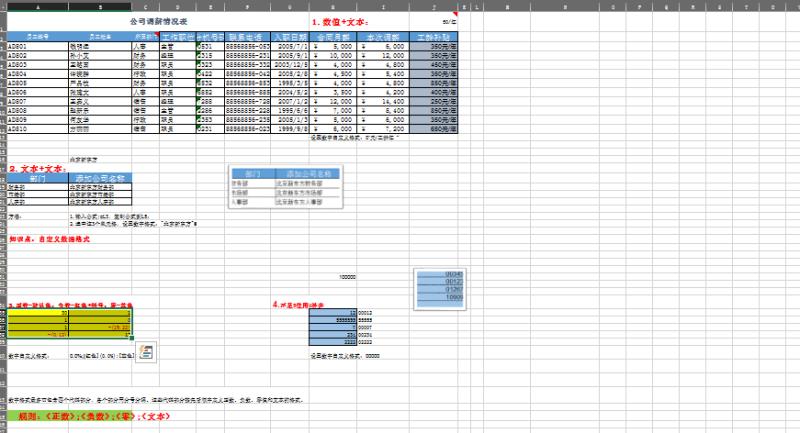The height and width of the screenshot is (433, 800).
Task: Click the red section 3 heading above yellow cells
Action: coord(70,305)
